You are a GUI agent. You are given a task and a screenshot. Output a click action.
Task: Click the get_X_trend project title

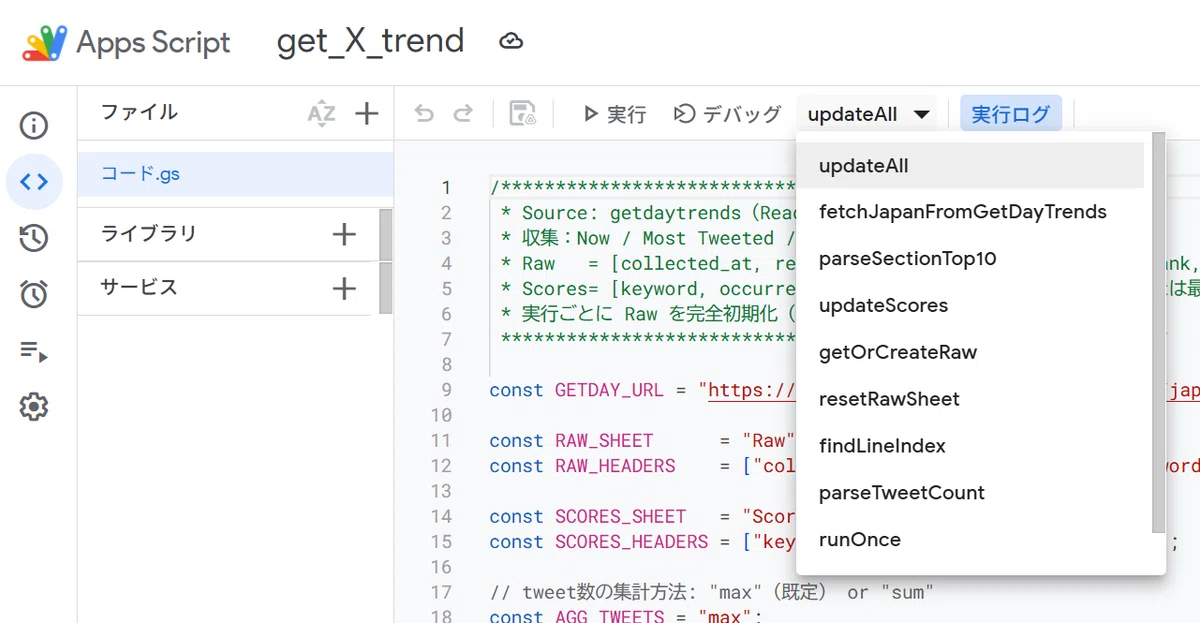point(370,42)
